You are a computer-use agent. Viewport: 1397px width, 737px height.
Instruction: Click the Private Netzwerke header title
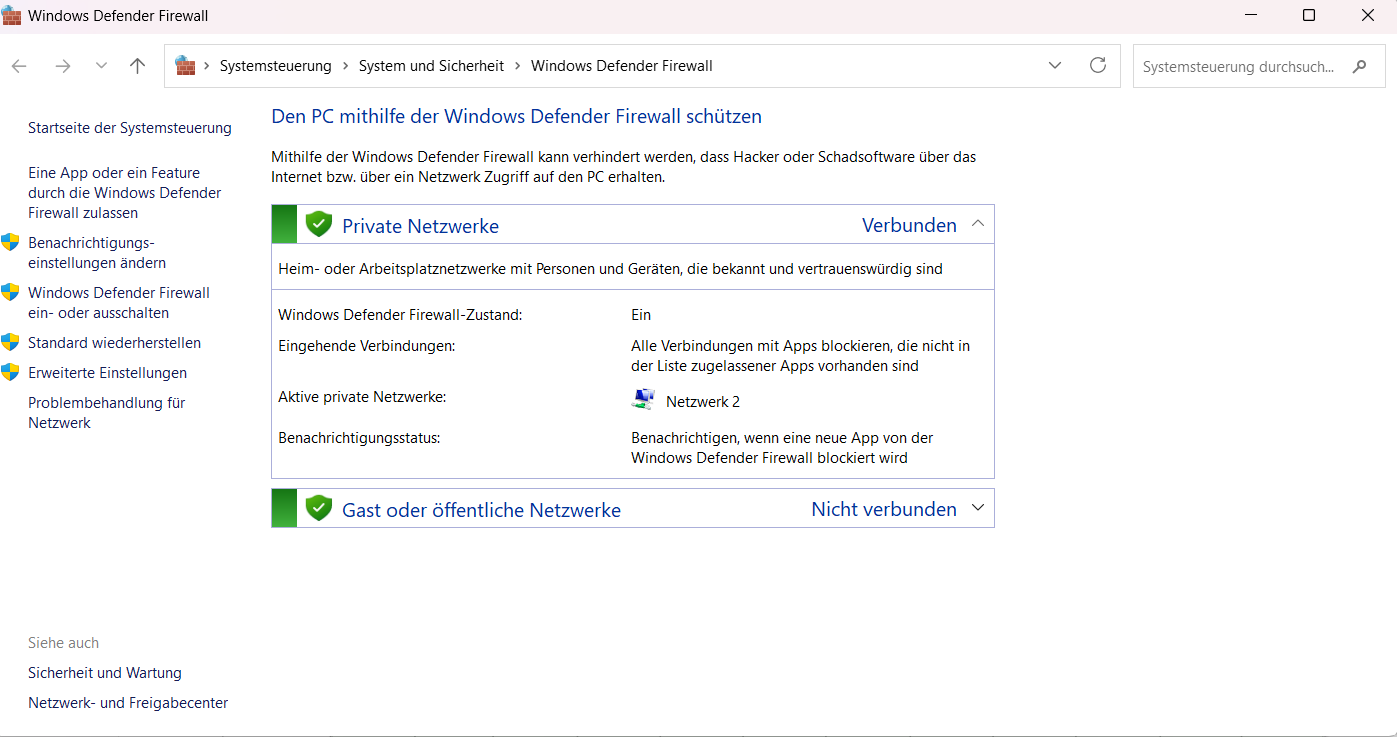click(x=420, y=226)
